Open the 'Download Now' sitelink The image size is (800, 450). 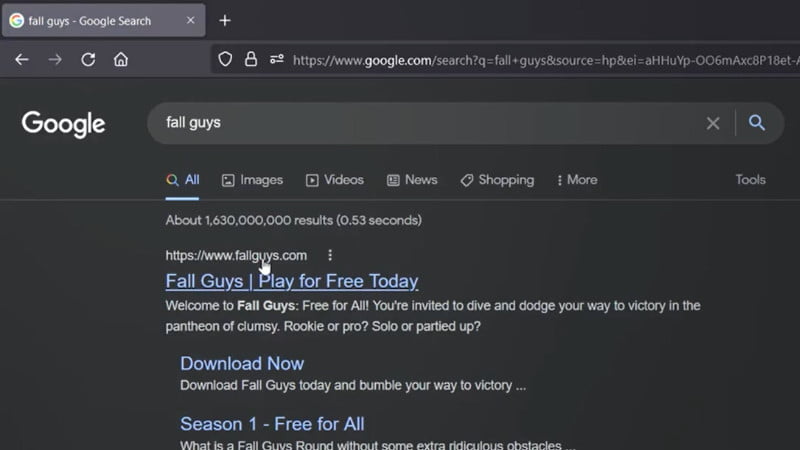coord(242,364)
